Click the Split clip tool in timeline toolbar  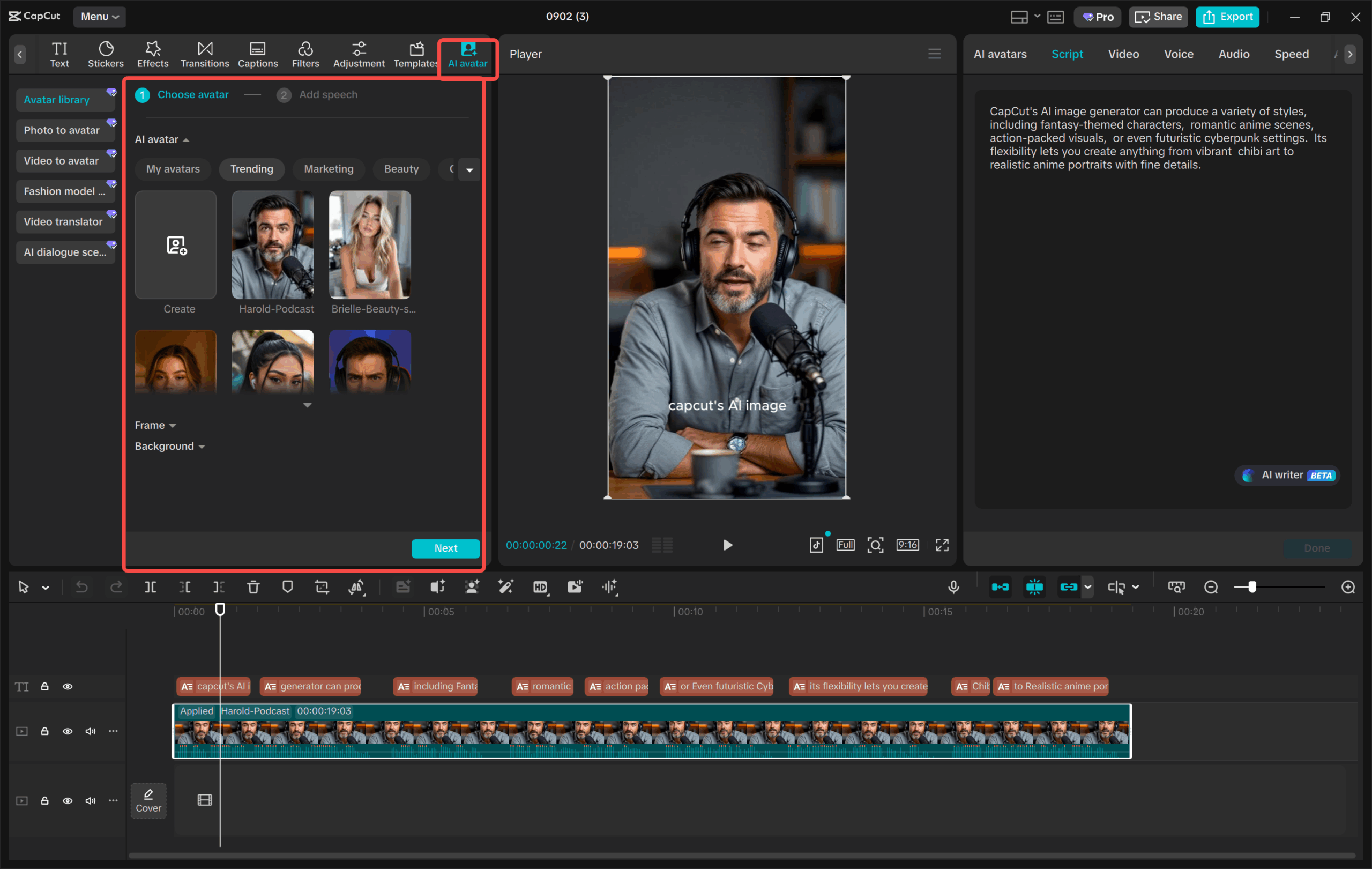click(x=151, y=587)
